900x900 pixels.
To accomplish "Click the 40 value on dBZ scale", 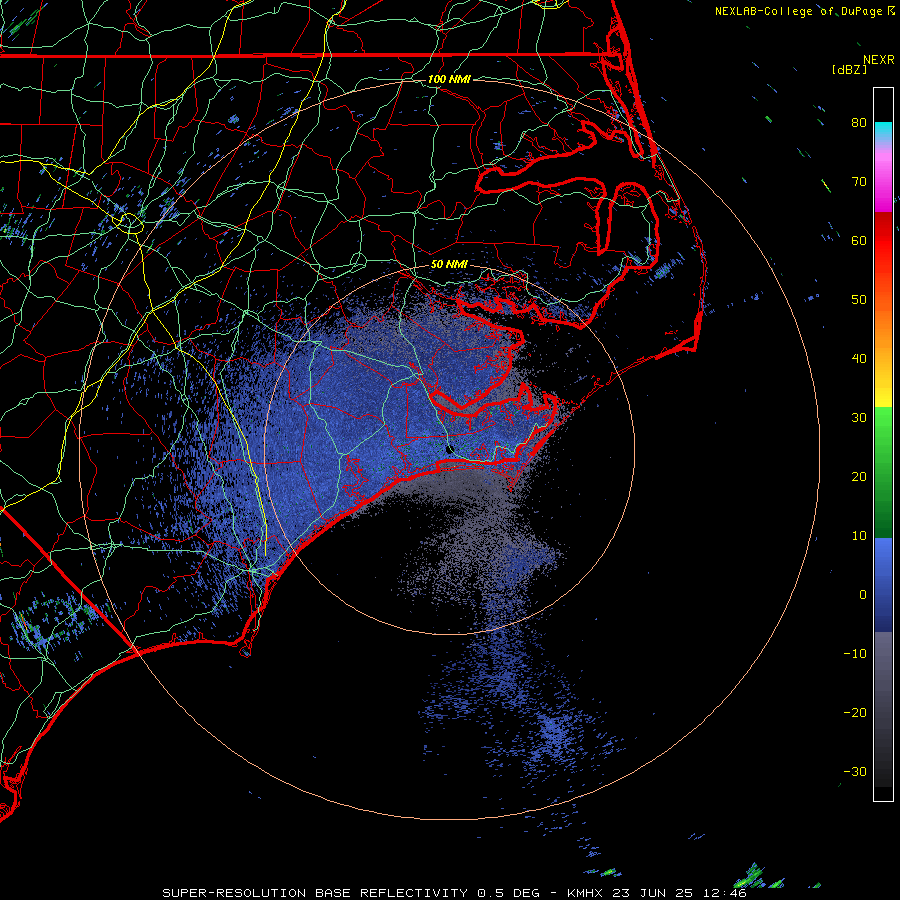I will 859,359.
